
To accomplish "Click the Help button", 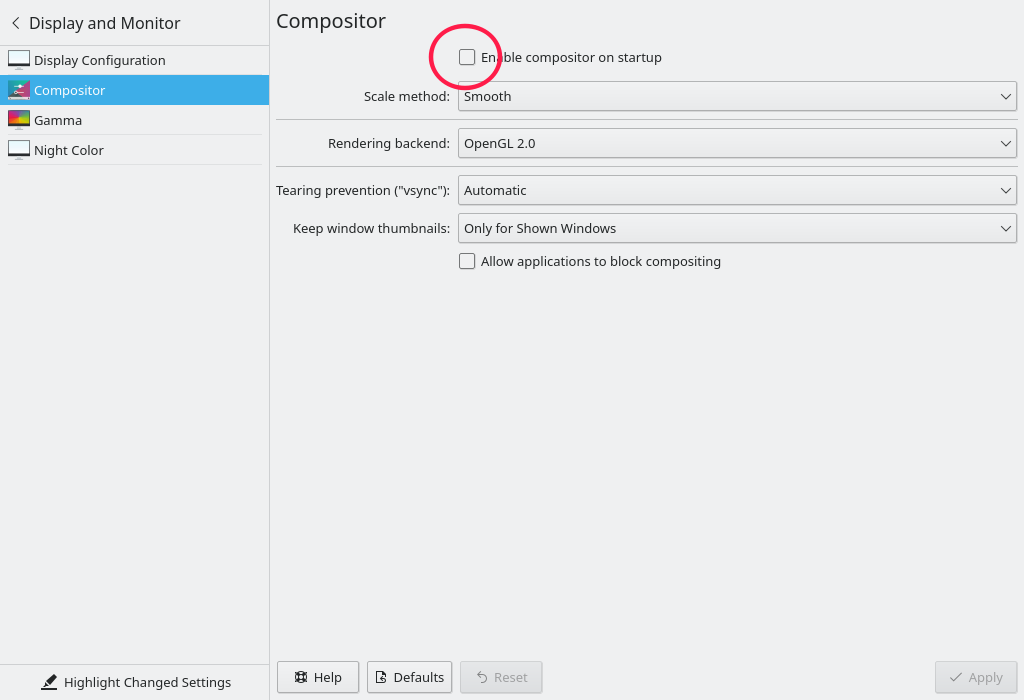I will pos(318,677).
